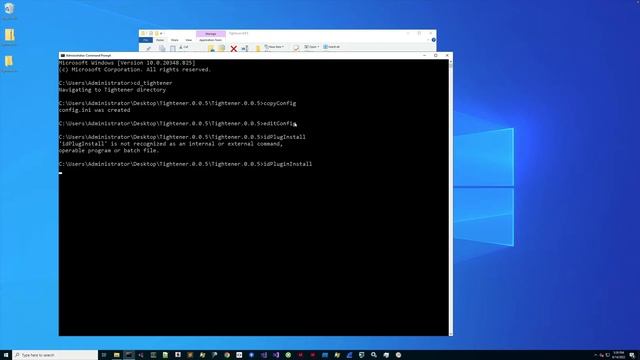The width and height of the screenshot is (640, 360).
Task: Open the notification center icon
Action: click(x=632, y=355)
